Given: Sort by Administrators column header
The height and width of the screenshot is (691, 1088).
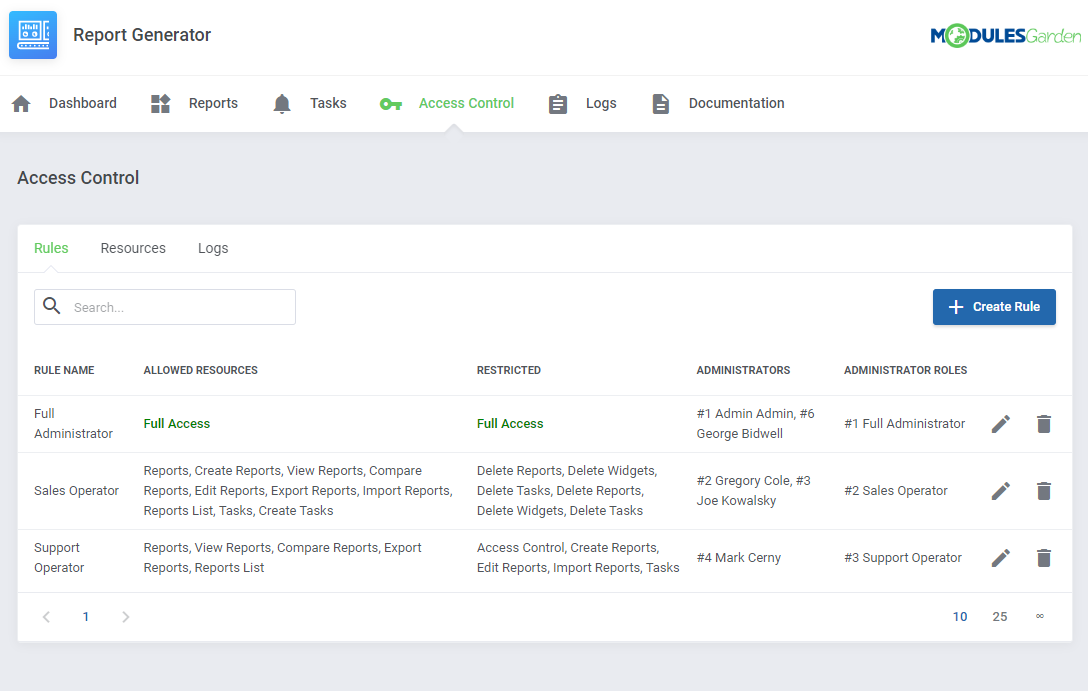Looking at the screenshot, I should [x=743, y=370].
